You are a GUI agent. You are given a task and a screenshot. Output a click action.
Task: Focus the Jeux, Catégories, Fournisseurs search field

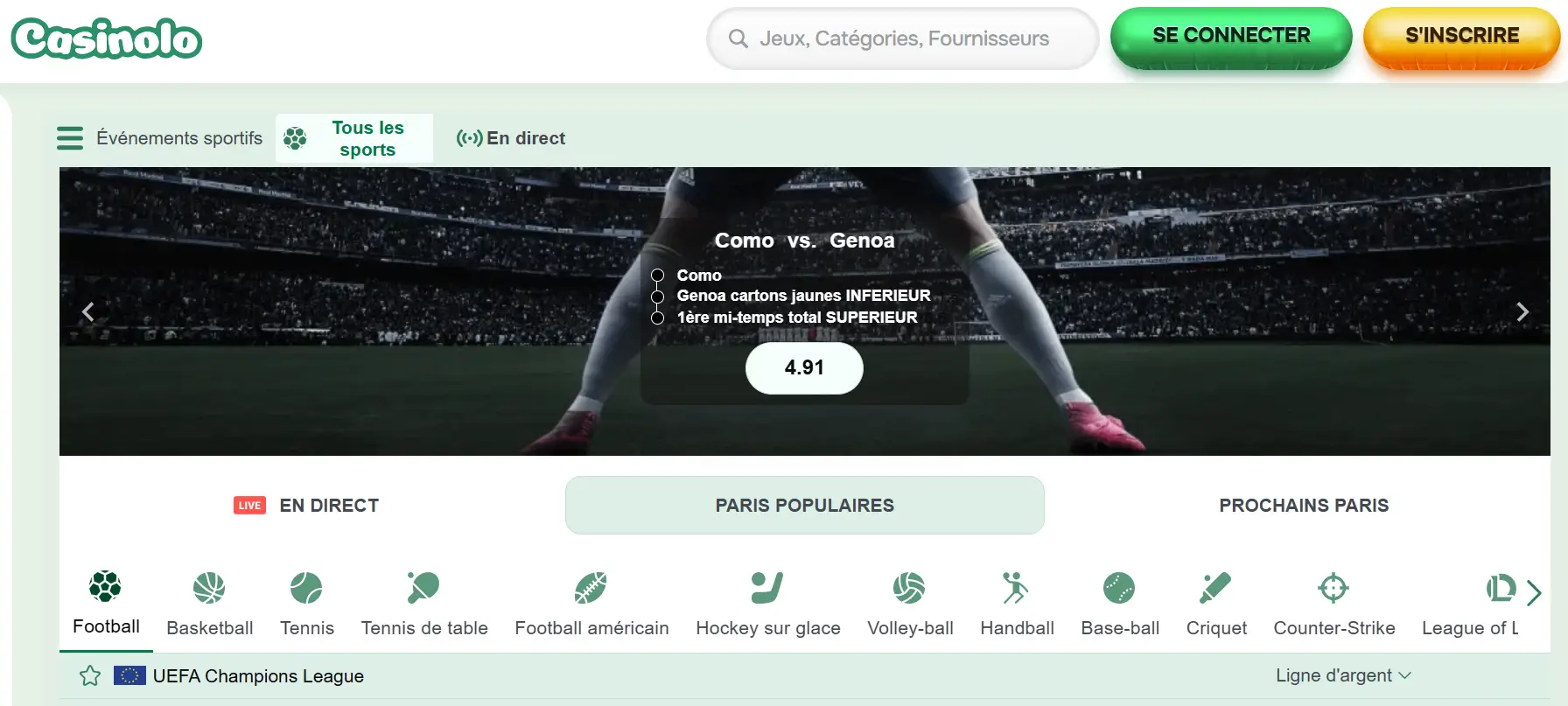(x=902, y=38)
